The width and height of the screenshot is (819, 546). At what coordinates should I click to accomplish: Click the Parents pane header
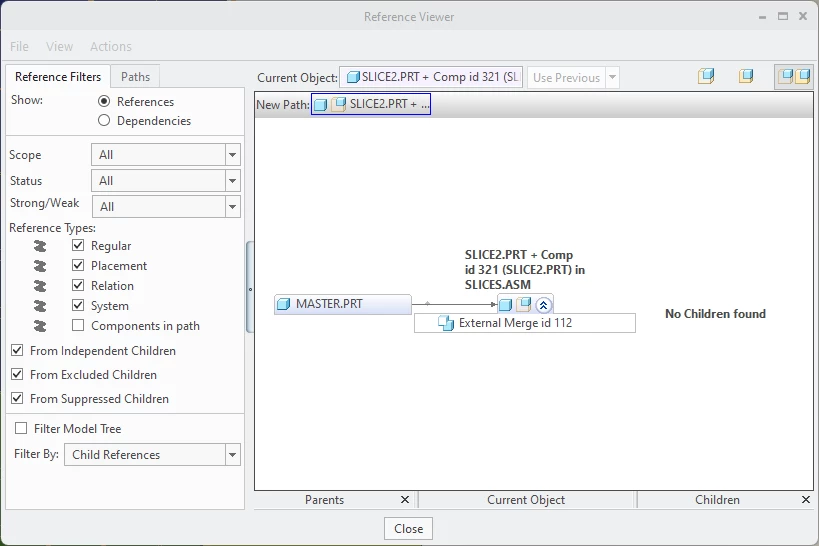point(324,500)
